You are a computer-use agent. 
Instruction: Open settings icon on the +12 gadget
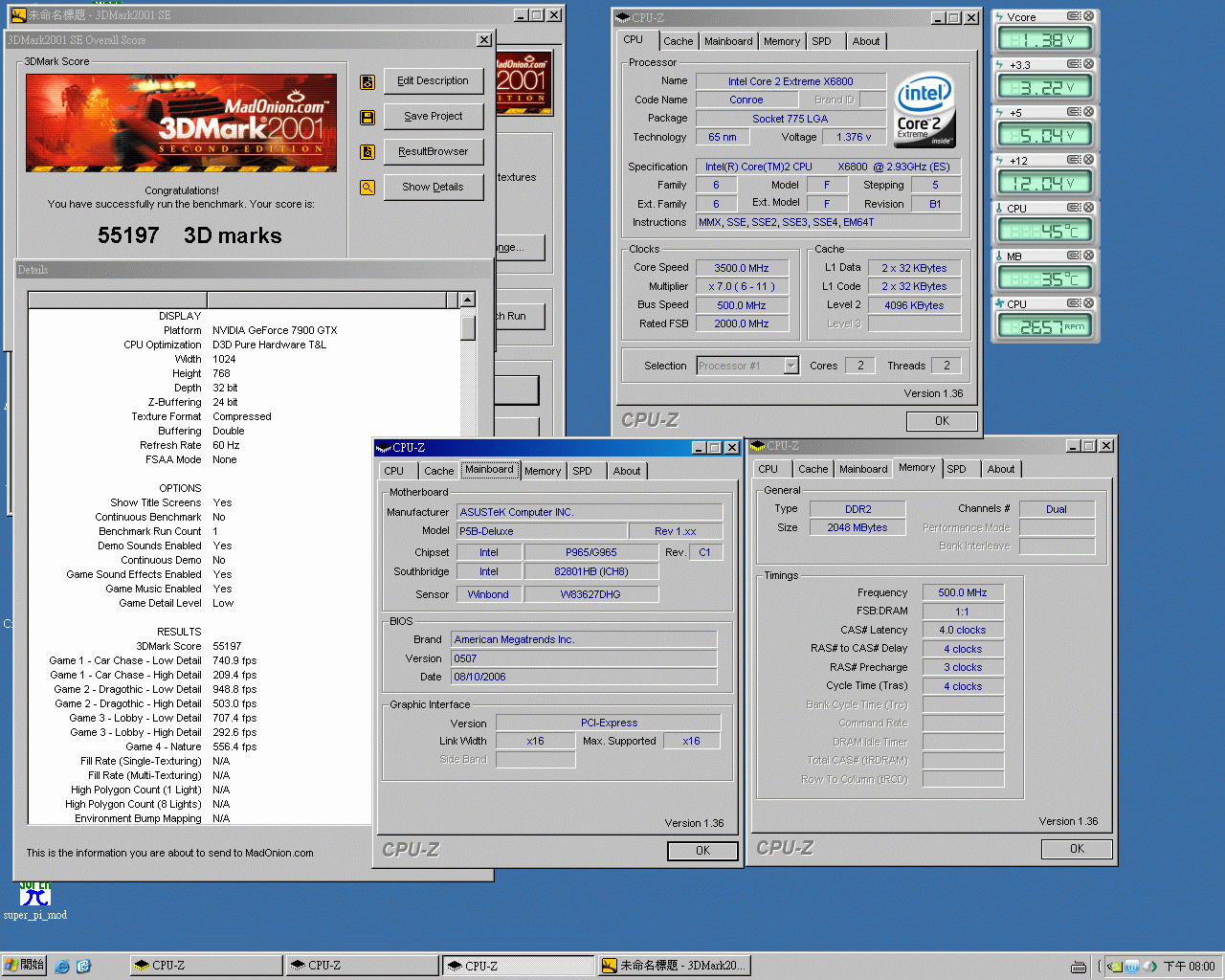tap(1074, 160)
